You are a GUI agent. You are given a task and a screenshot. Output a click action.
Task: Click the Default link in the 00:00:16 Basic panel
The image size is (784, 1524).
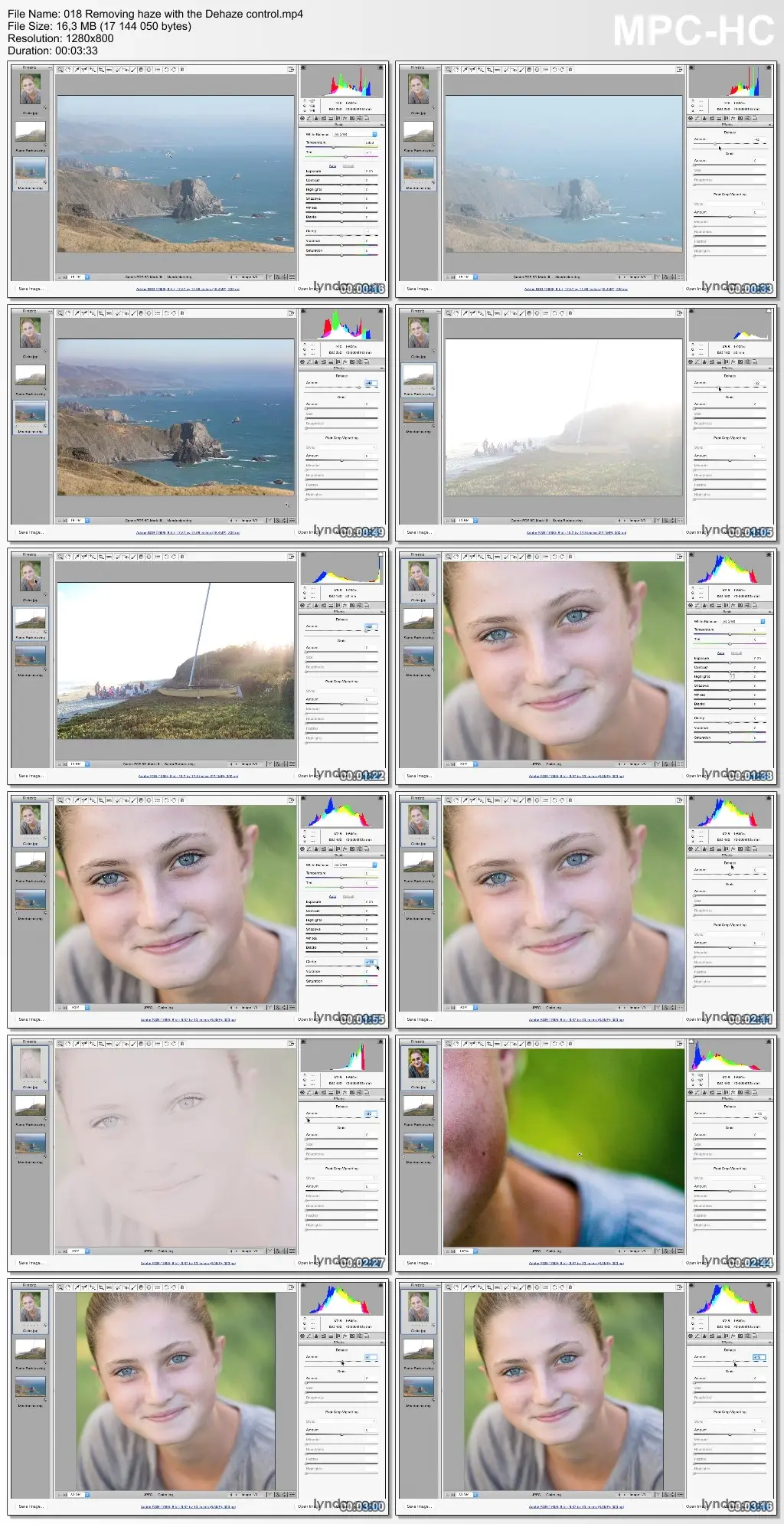(x=348, y=165)
